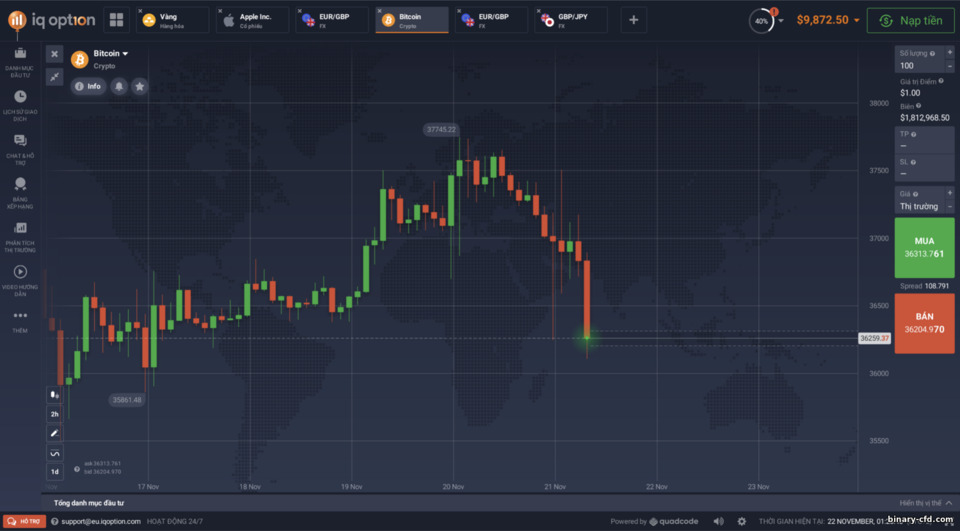
Task: Open drawing tools pencil icon
Action: tap(54, 433)
